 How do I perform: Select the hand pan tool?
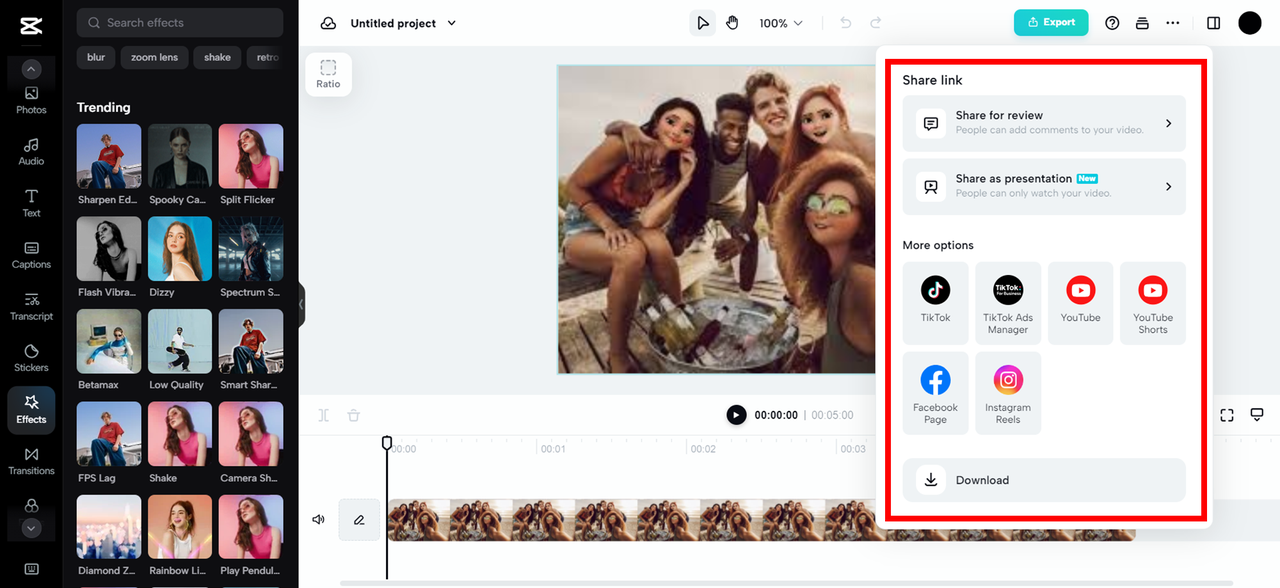tap(732, 23)
